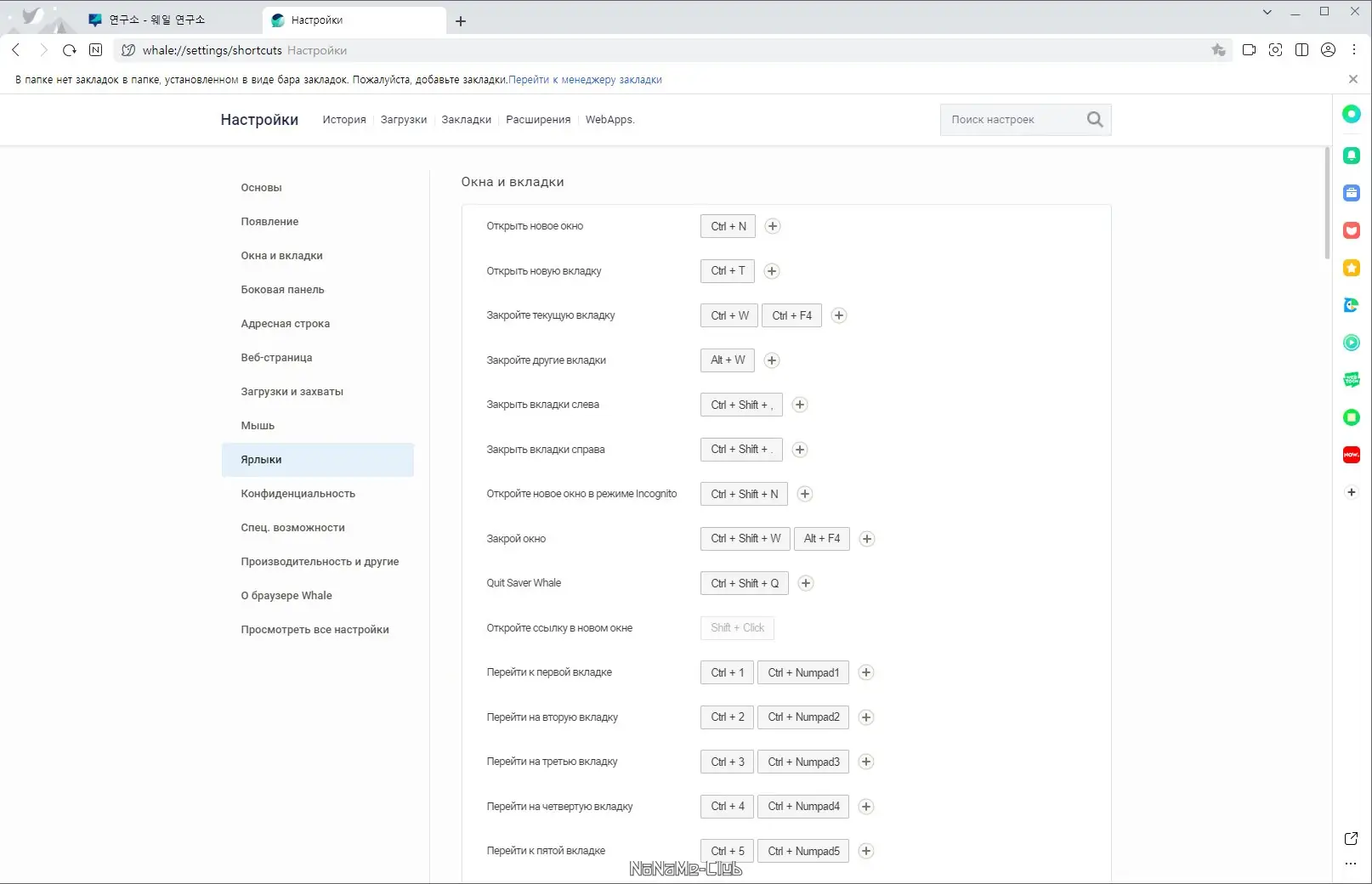Click the bookmark manager link in the bar
Viewport: 1372px width, 884px height.
tap(585, 80)
